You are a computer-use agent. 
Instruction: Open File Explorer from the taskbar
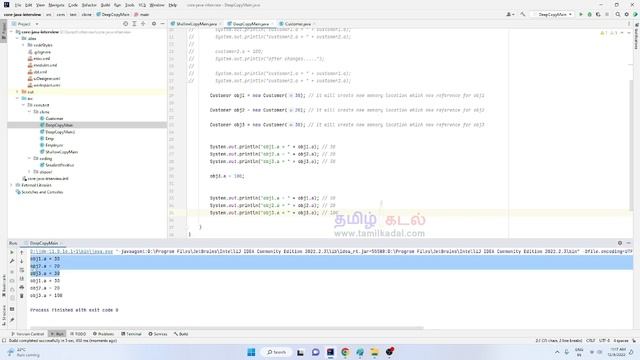pyautogui.click(x=374, y=352)
